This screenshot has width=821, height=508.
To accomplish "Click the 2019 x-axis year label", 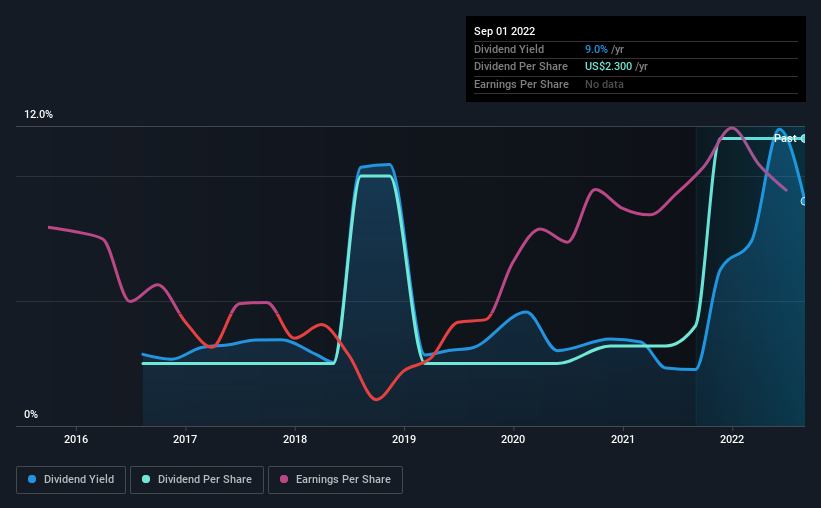I will (x=404, y=439).
